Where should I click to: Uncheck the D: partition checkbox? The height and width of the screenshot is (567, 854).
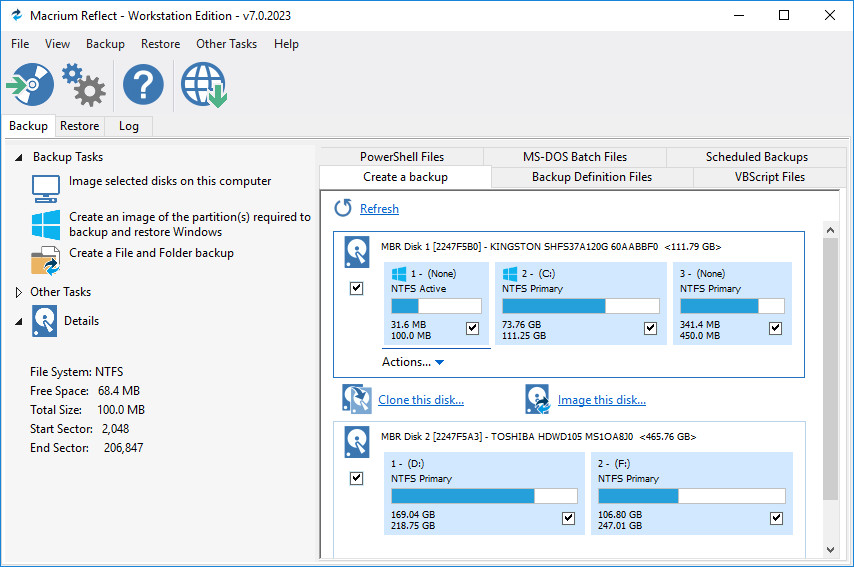pyautogui.click(x=568, y=518)
